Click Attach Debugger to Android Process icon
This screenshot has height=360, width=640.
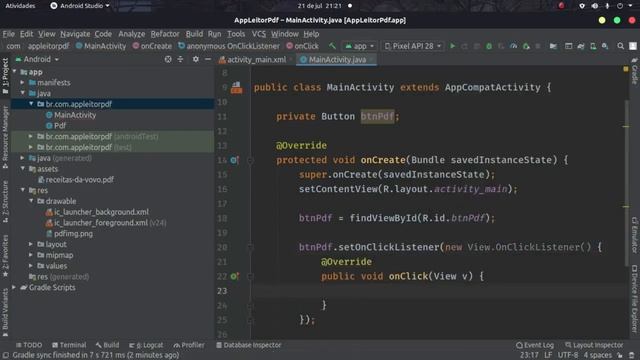[526, 46]
